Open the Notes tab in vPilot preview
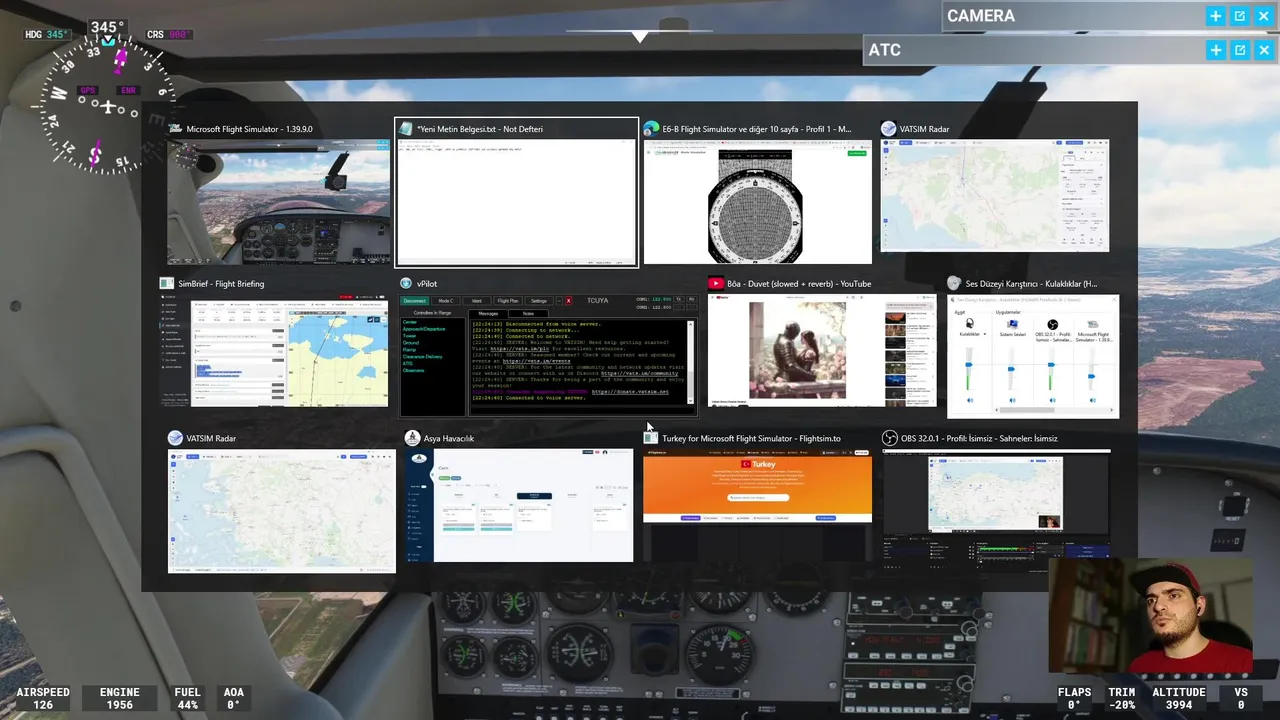Image resolution: width=1280 pixels, height=720 pixels. 528,313
